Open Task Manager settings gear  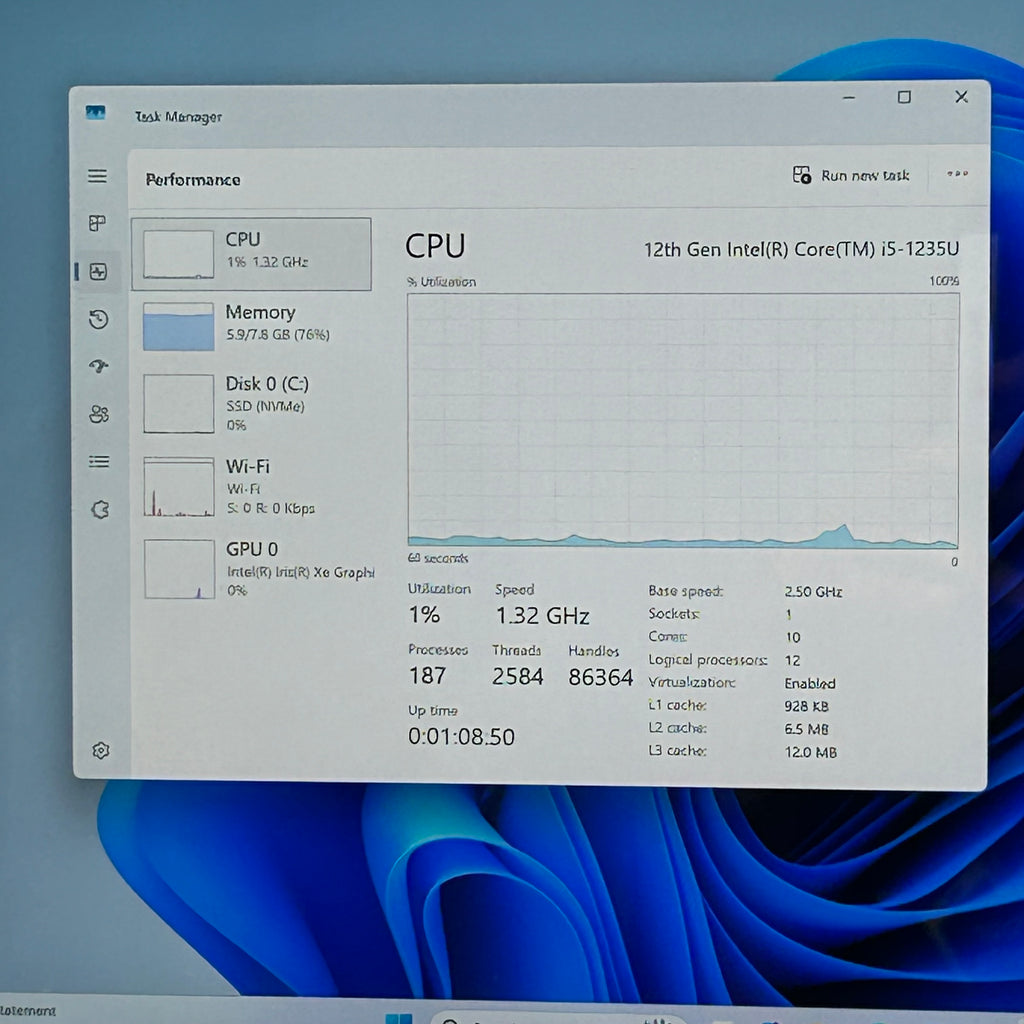coord(101,750)
